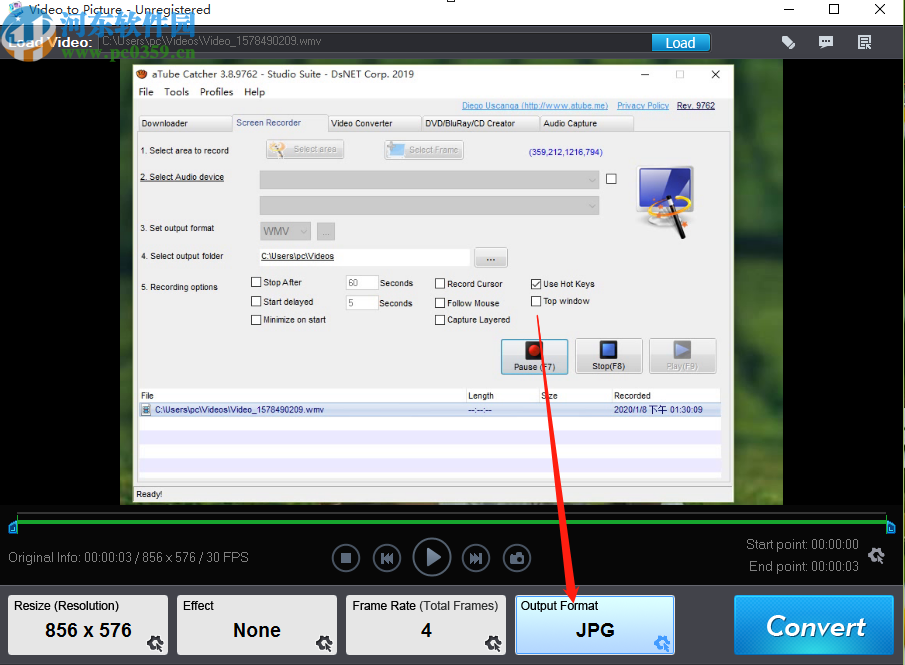This screenshot has width=905, height=665.
Task: Select the Frame Rate panel
Action: point(426,625)
